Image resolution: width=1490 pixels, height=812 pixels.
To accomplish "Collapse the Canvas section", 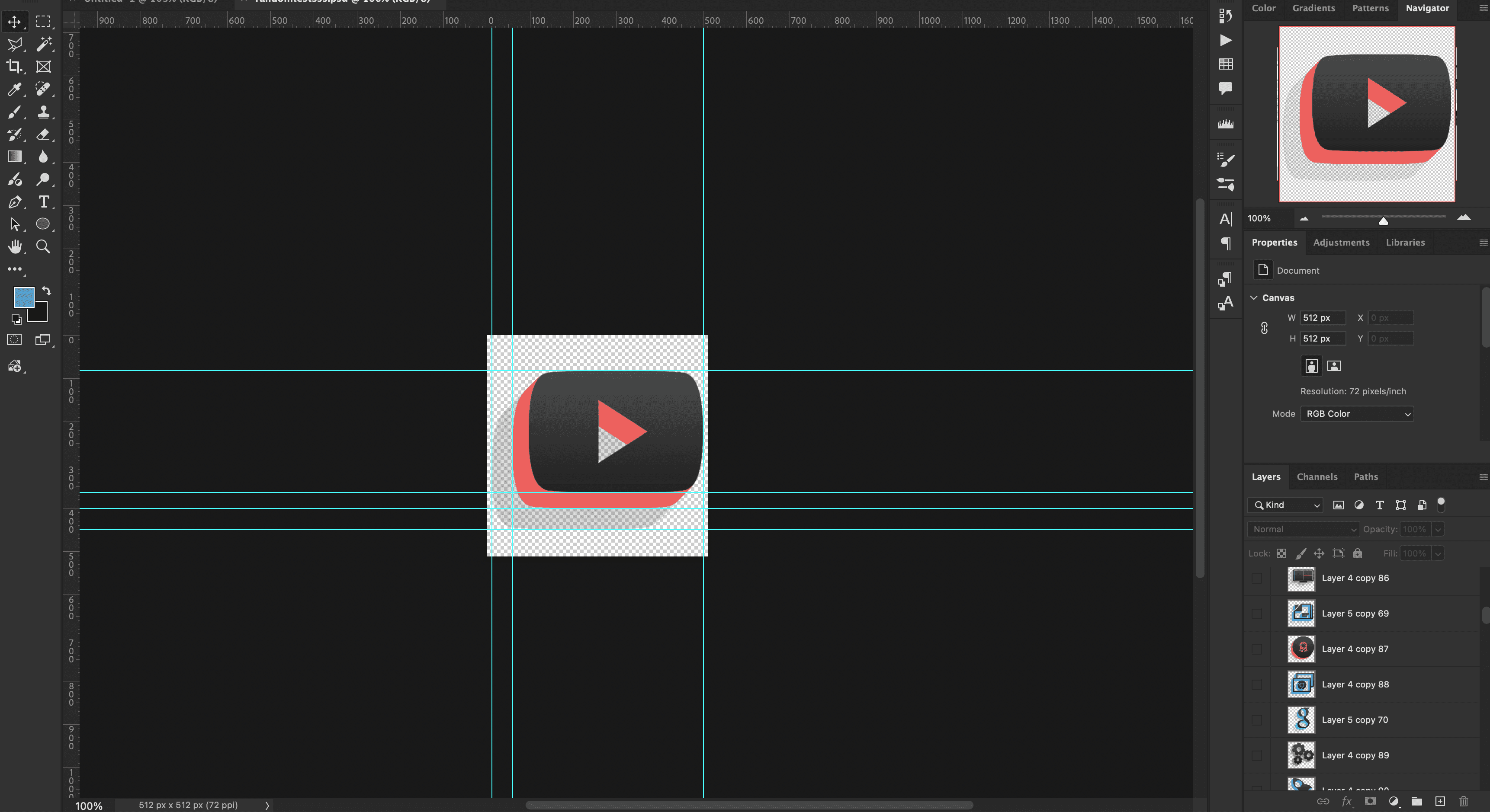I will point(1253,297).
